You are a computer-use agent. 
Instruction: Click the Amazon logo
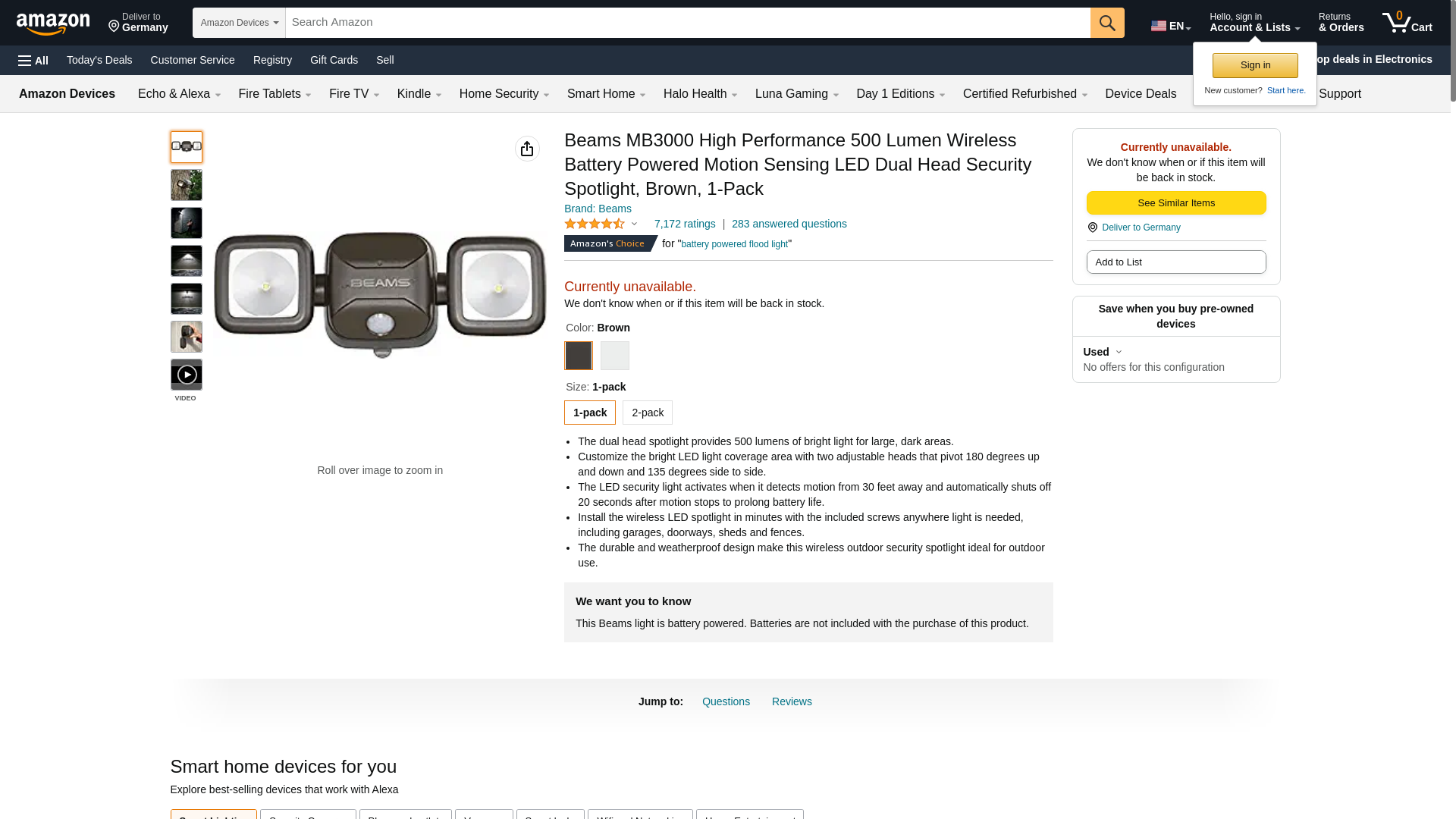[53, 24]
